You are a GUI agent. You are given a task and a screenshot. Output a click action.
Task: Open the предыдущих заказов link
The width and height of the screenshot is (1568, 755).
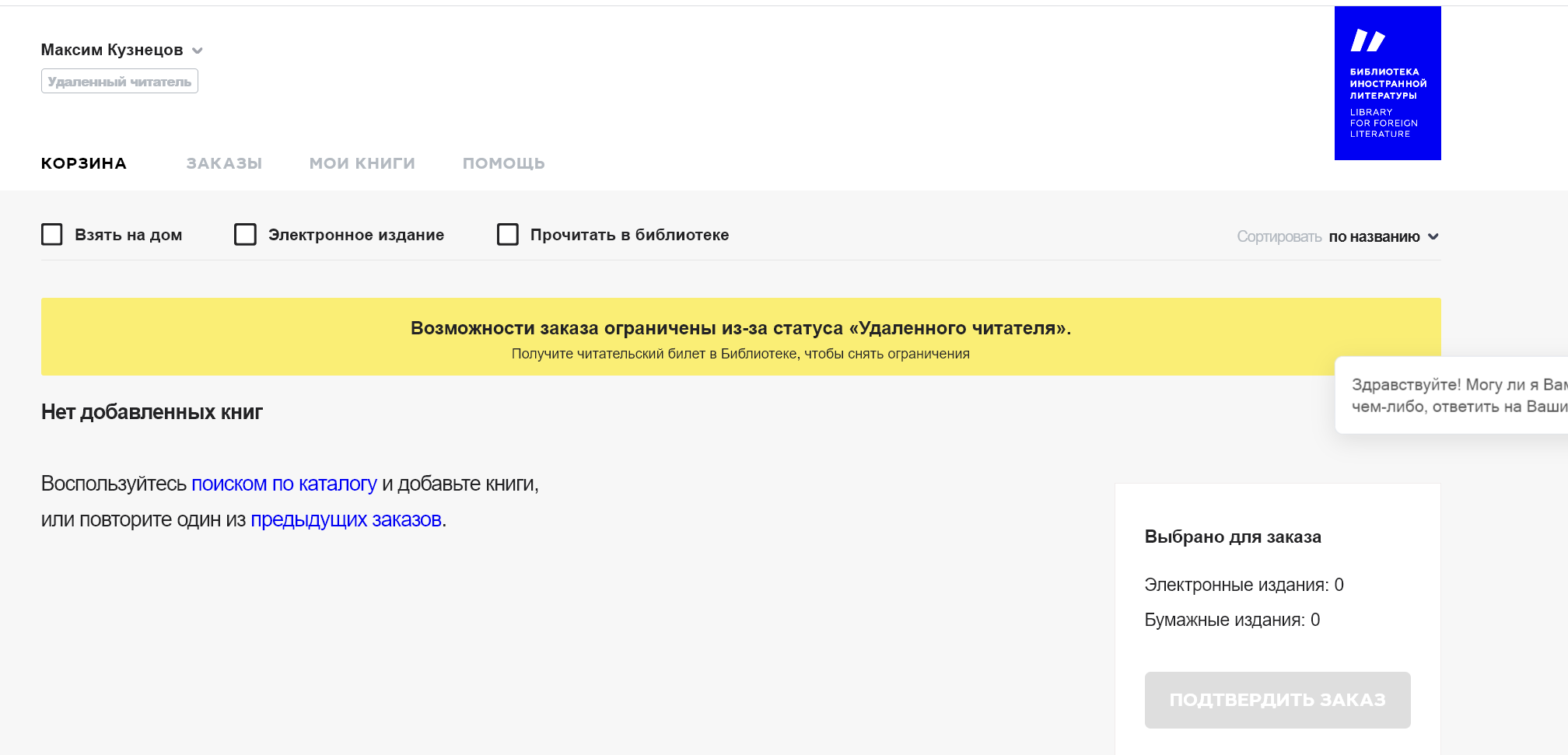tap(346, 519)
